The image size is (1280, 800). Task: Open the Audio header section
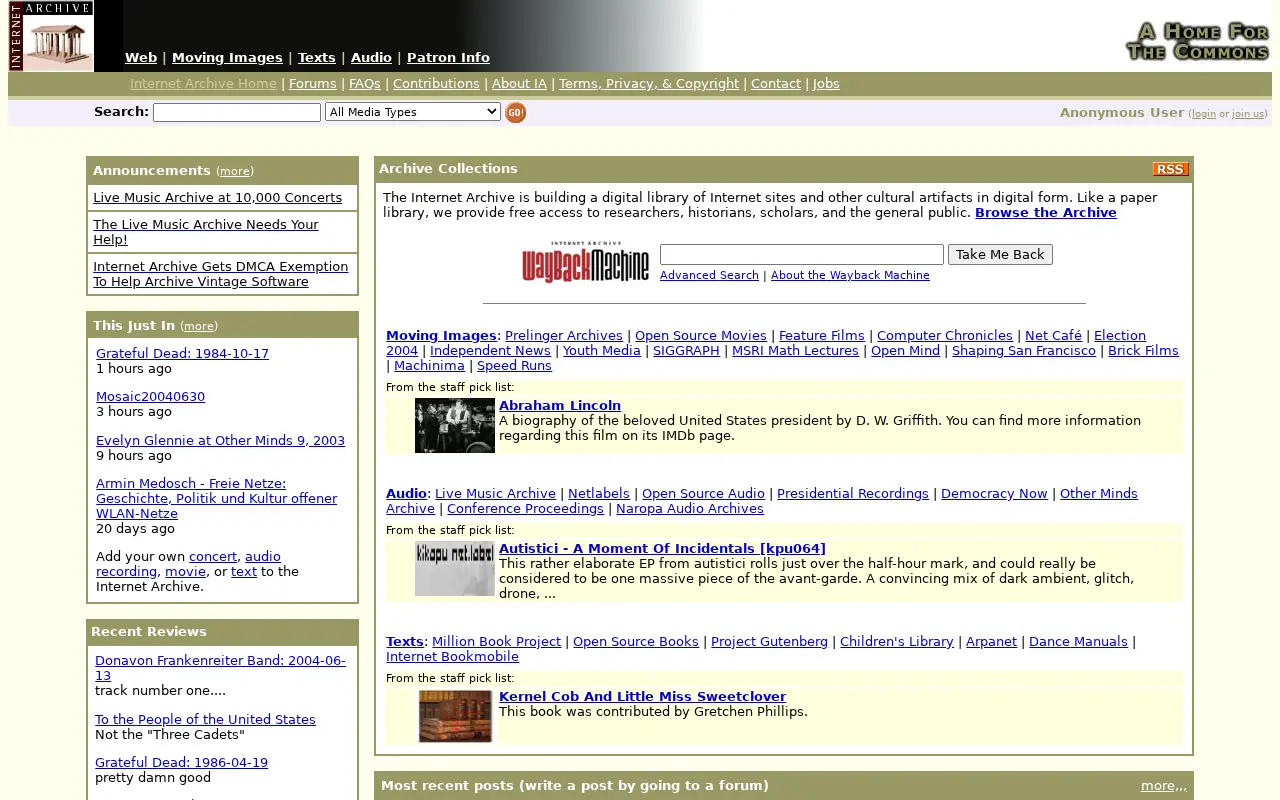371,57
